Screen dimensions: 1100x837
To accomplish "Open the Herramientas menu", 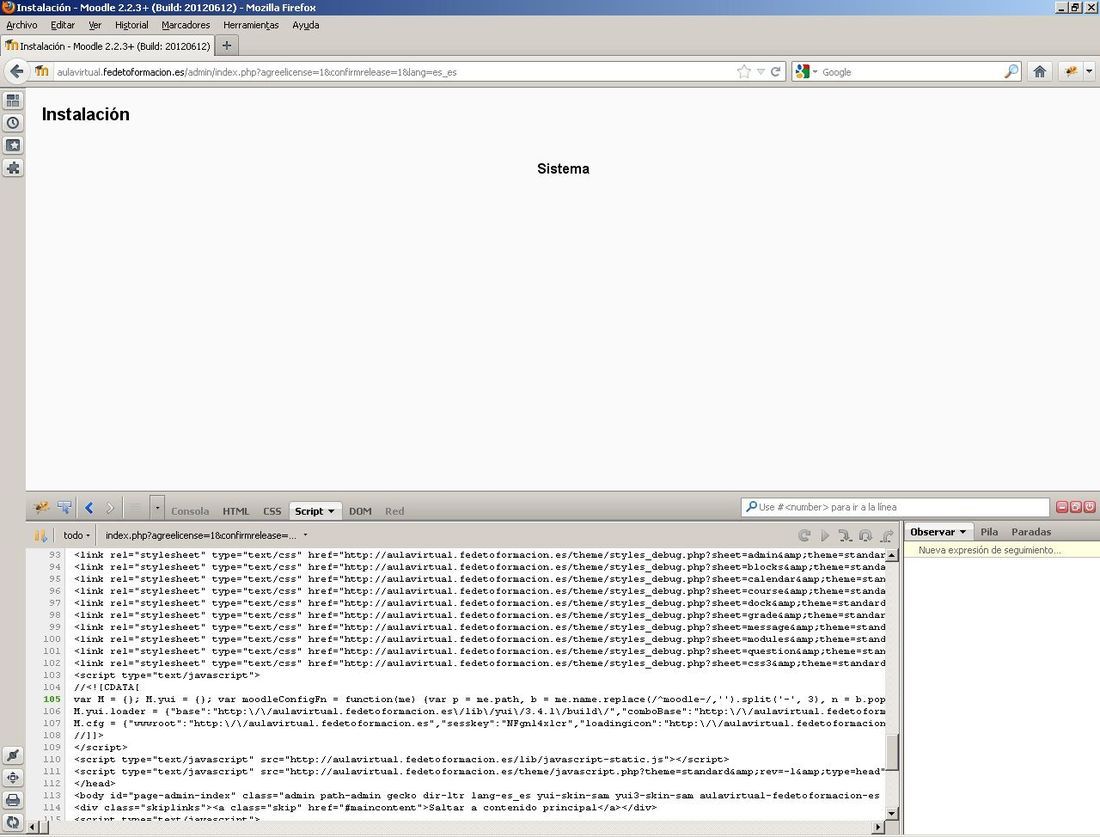I will (x=250, y=25).
